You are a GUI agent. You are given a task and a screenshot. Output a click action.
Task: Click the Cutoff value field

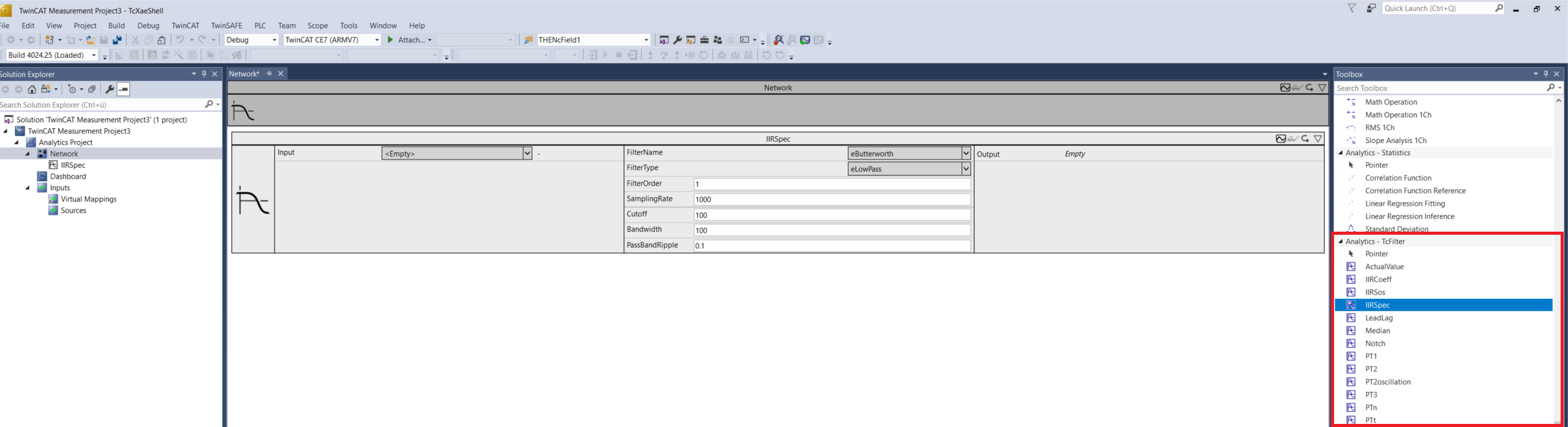[x=832, y=215]
